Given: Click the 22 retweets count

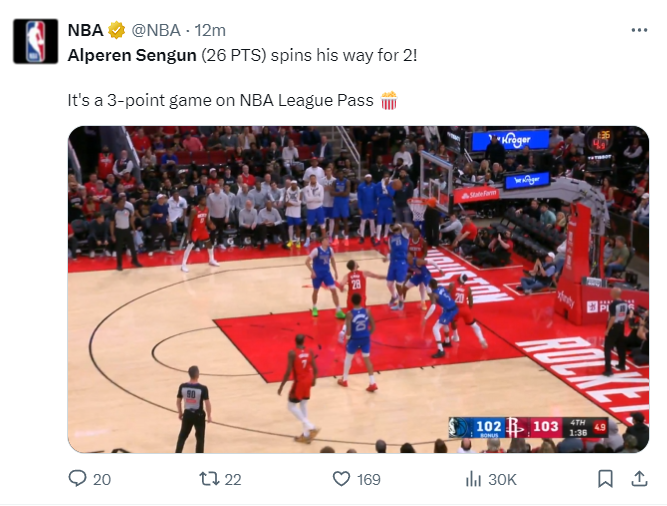Looking at the screenshot, I should tap(233, 480).
